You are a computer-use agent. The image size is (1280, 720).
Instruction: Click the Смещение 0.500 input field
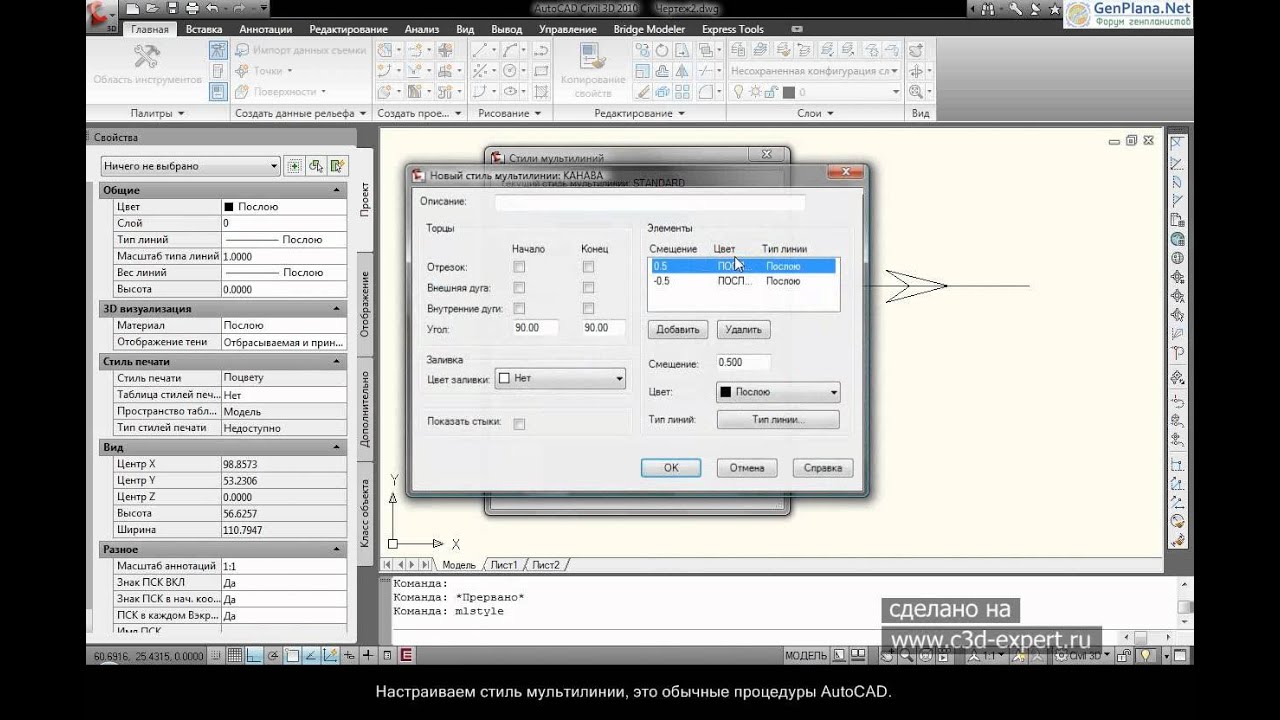[744, 362]
